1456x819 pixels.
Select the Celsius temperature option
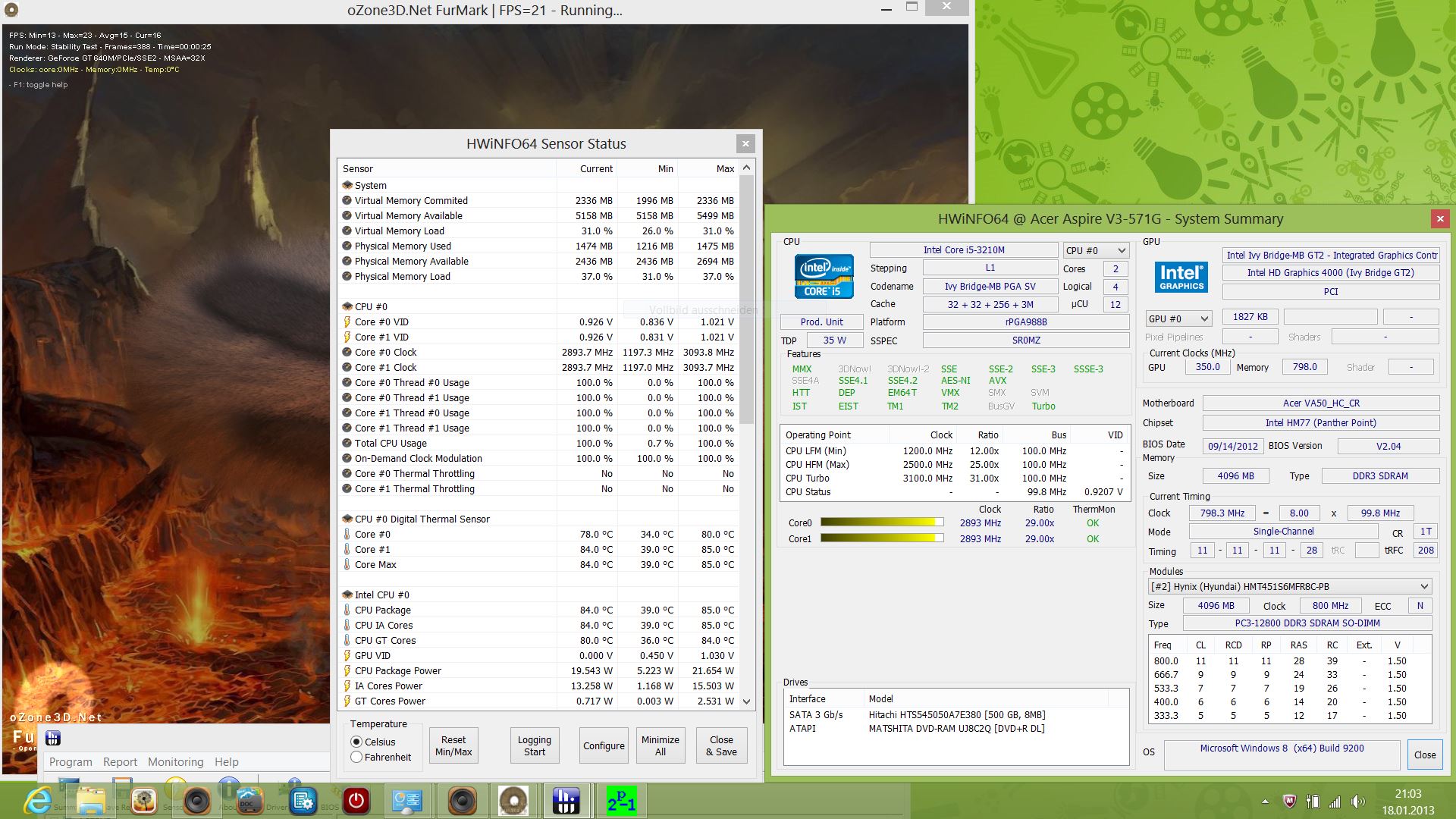(356, 742)
